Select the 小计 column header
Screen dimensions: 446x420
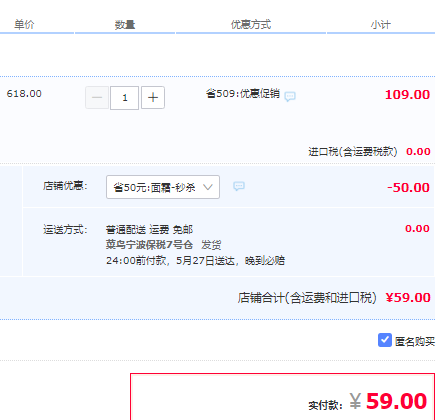(381, 24)
